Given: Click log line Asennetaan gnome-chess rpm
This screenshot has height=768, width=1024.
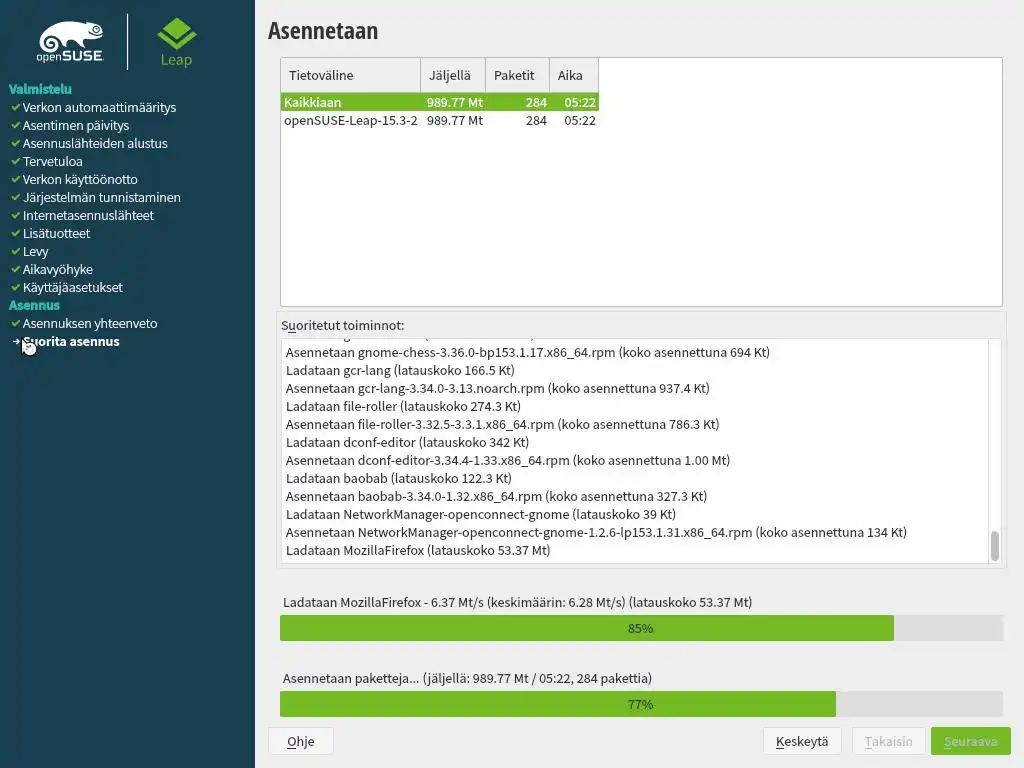Looking at the screenshot, I should tap(528, 353).
